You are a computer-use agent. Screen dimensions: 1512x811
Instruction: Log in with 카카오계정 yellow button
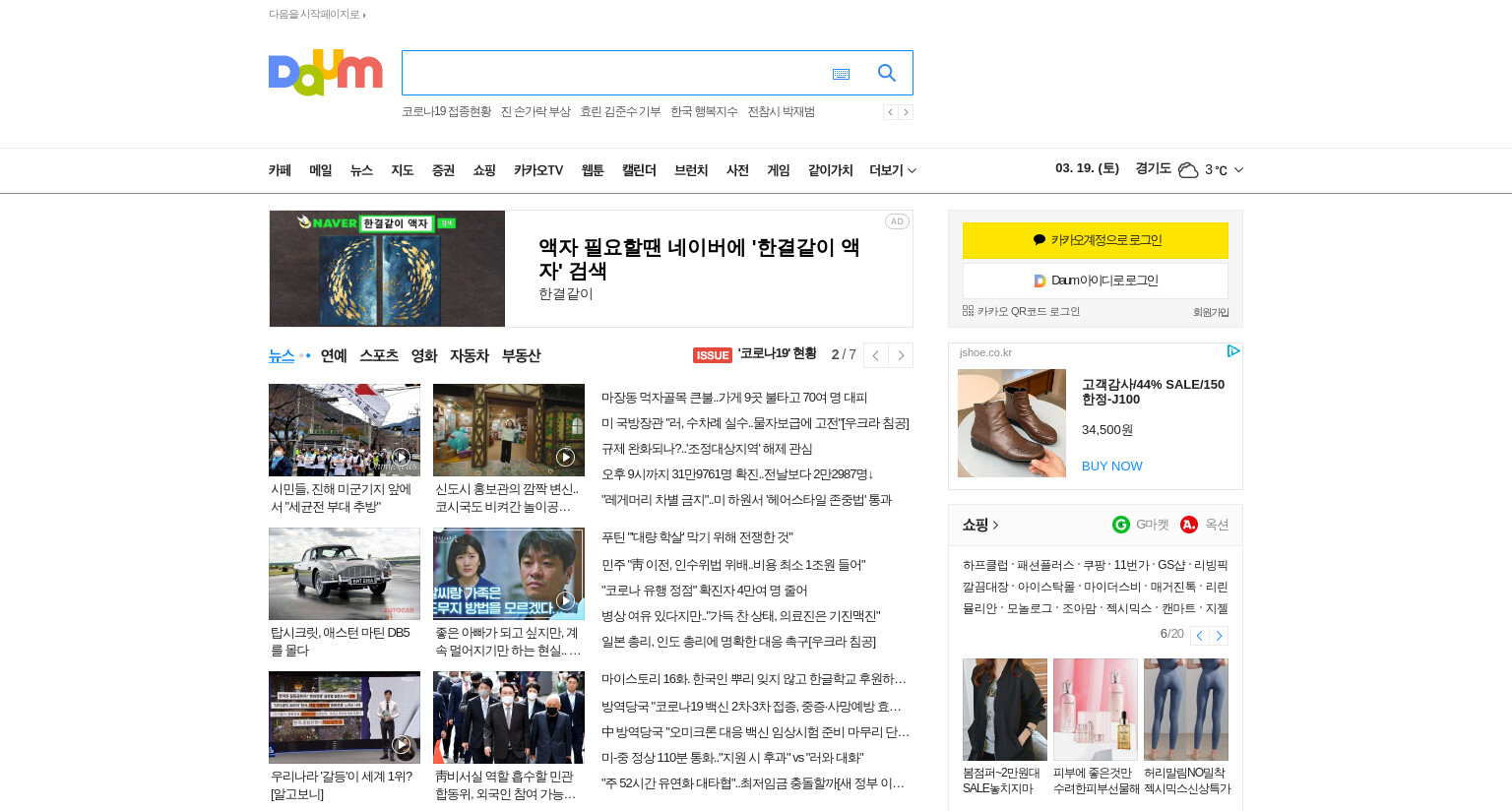pos(1096,240)
